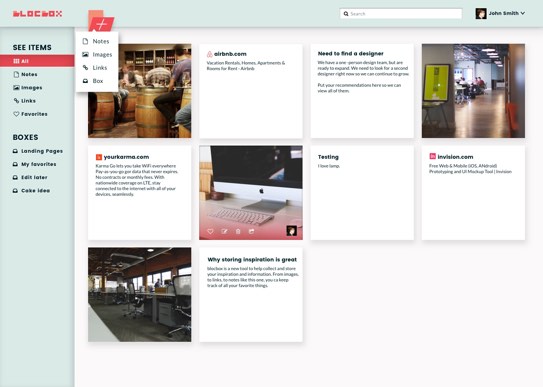Expand the John Smith user dropdown
The image size is (543, 387).
pos(523,13)
